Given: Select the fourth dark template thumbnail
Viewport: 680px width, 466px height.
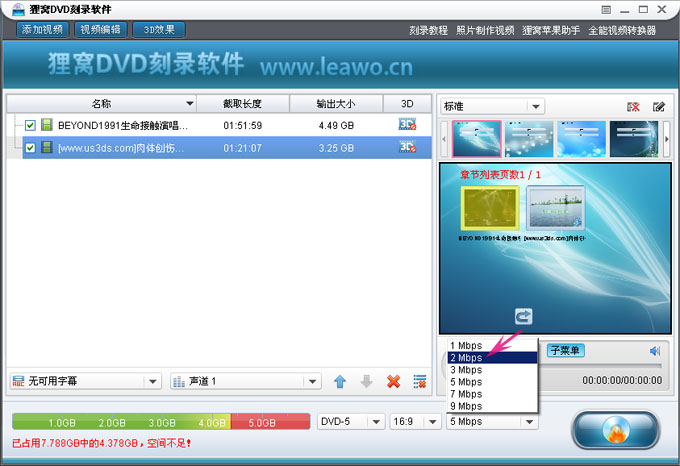Looking at the screenshot, I should pos(634,139).
